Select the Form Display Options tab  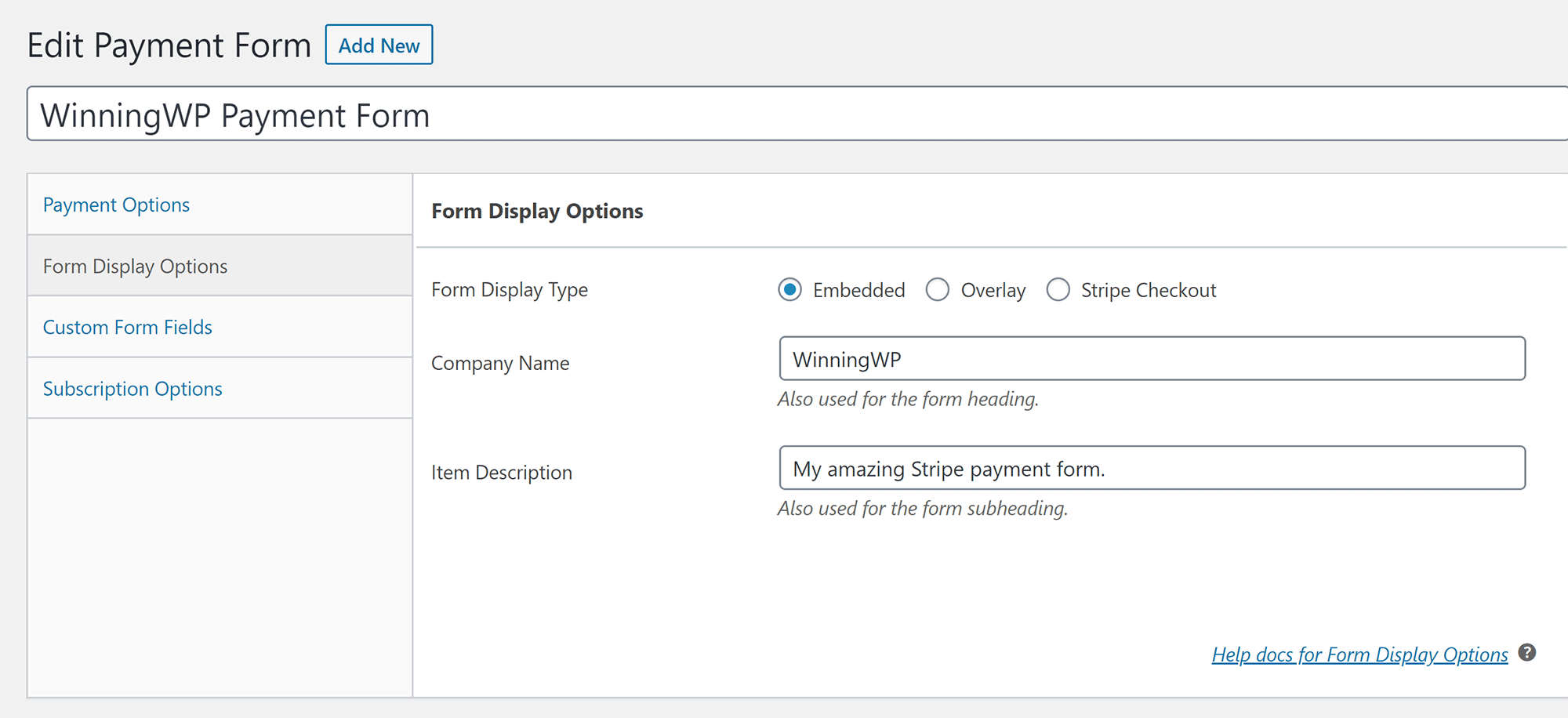pos(220,266)
